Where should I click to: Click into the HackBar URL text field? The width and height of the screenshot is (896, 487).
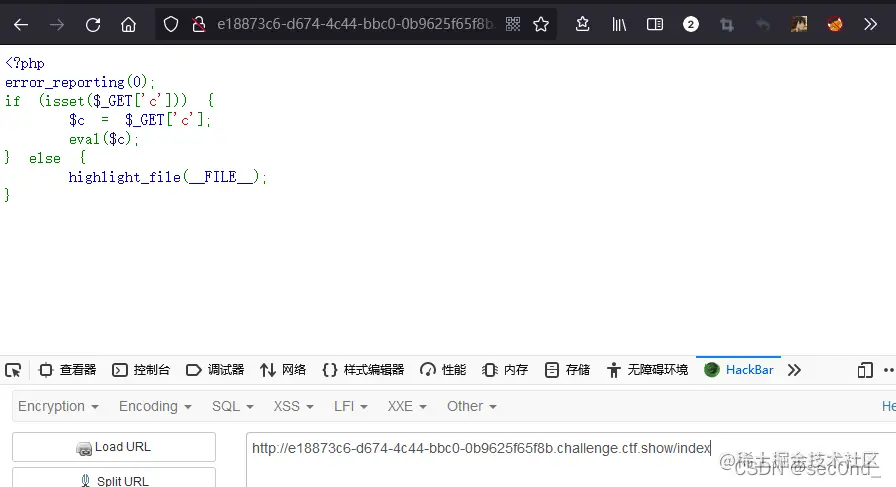571,460
